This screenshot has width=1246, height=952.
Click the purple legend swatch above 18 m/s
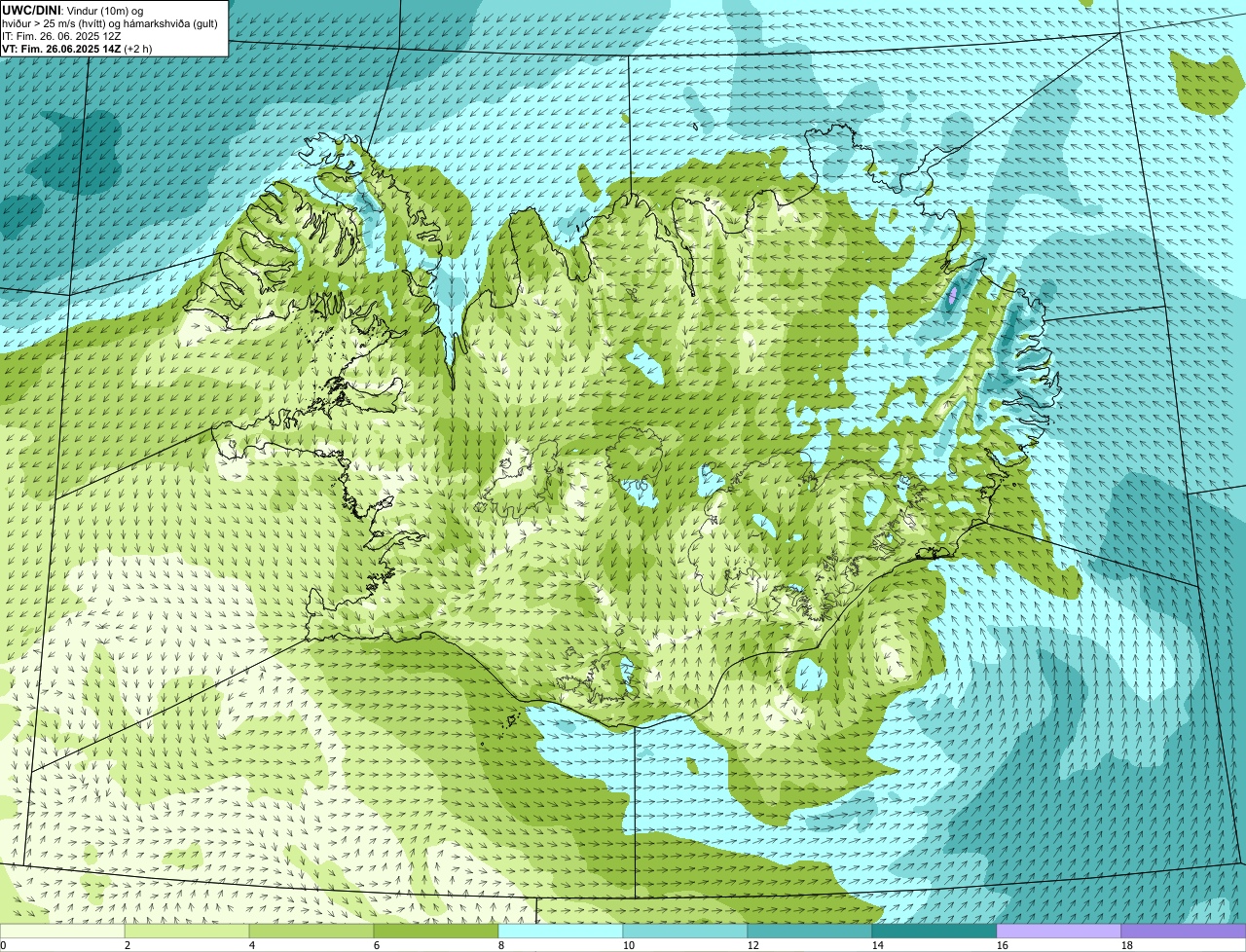[x=1184, y=931]
